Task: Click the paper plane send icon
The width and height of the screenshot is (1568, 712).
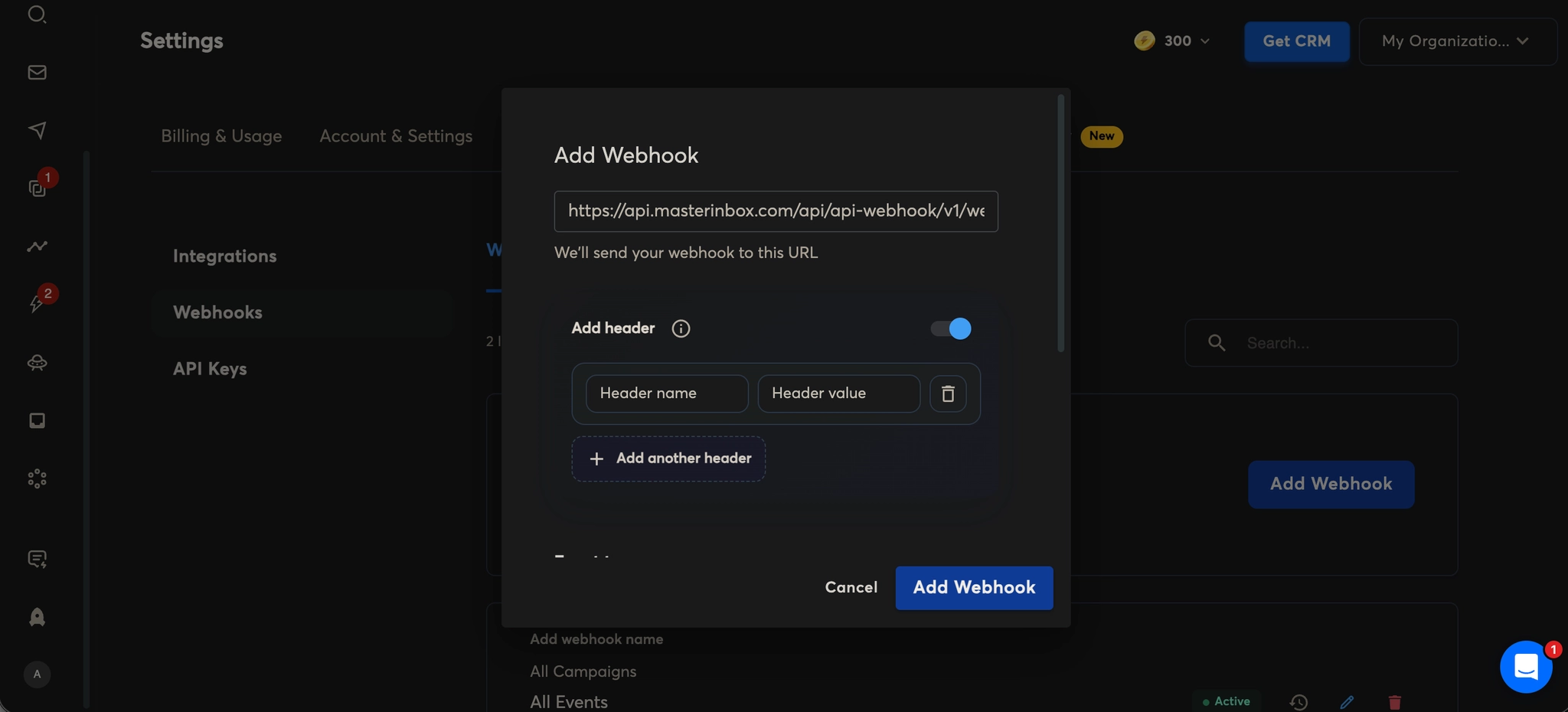Action: pyautogui.click(x=37, y=130)
